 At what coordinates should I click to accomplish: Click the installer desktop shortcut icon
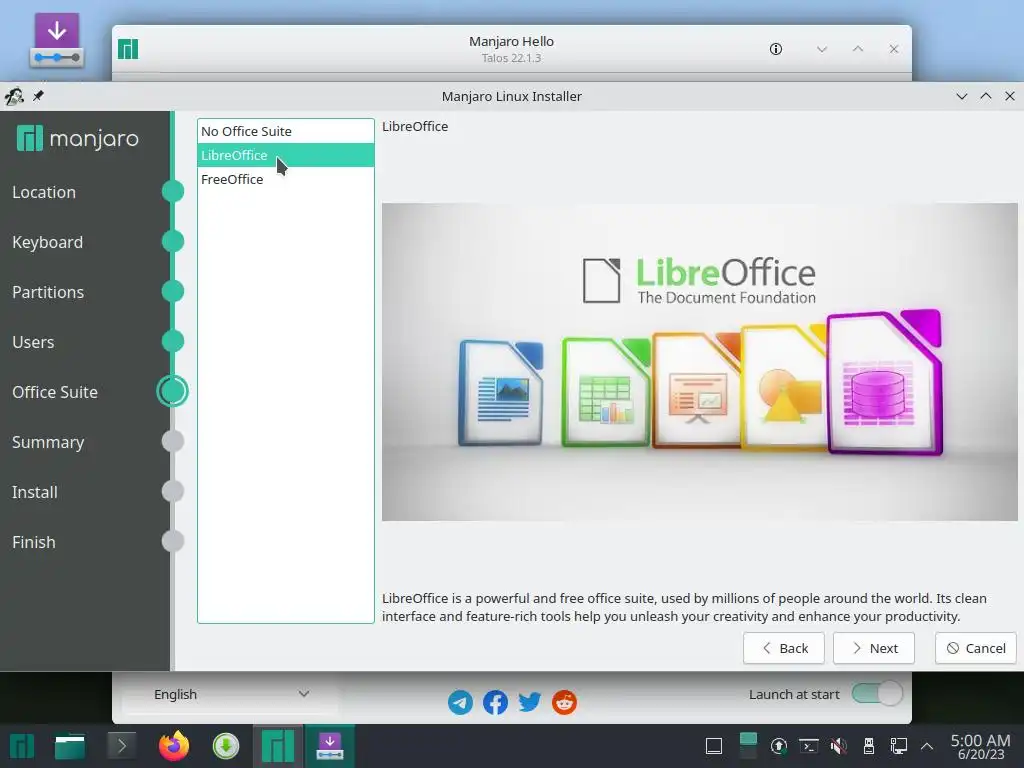click(x=57, y=40)
